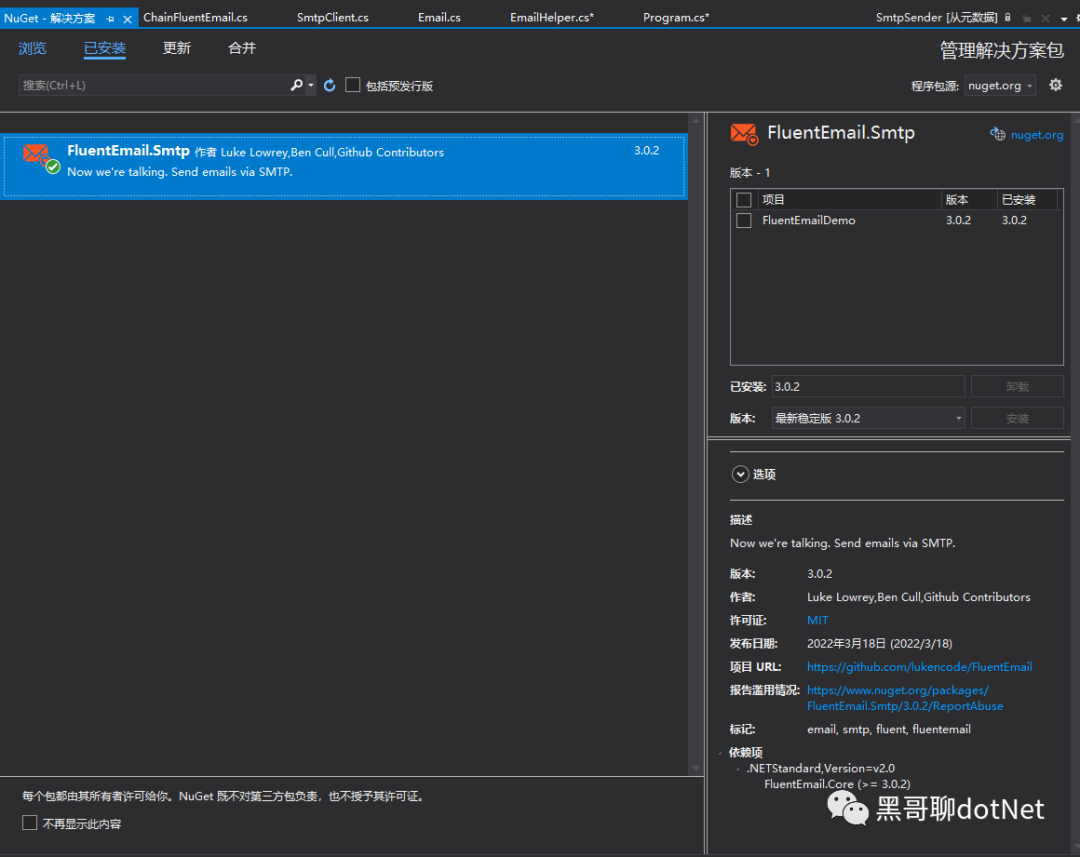Open the EmailHelper.cs tab

[552, 17]
